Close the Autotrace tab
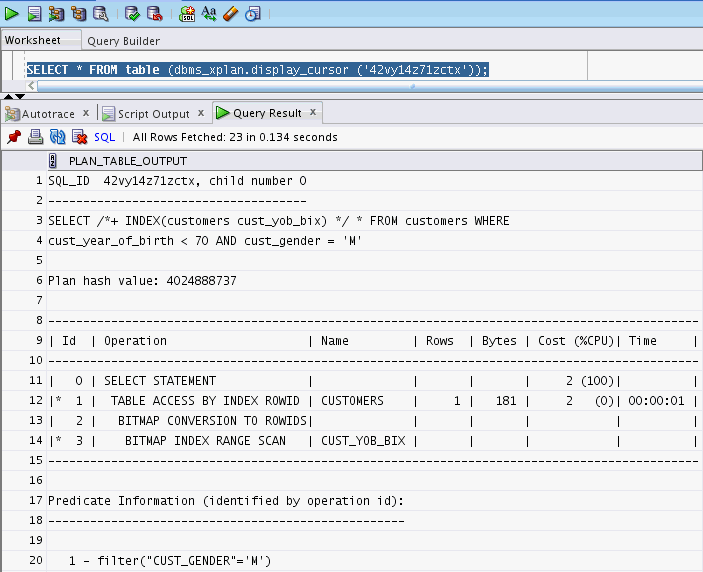The height and width of the screenshot is (572, 703). pos(86,113)
